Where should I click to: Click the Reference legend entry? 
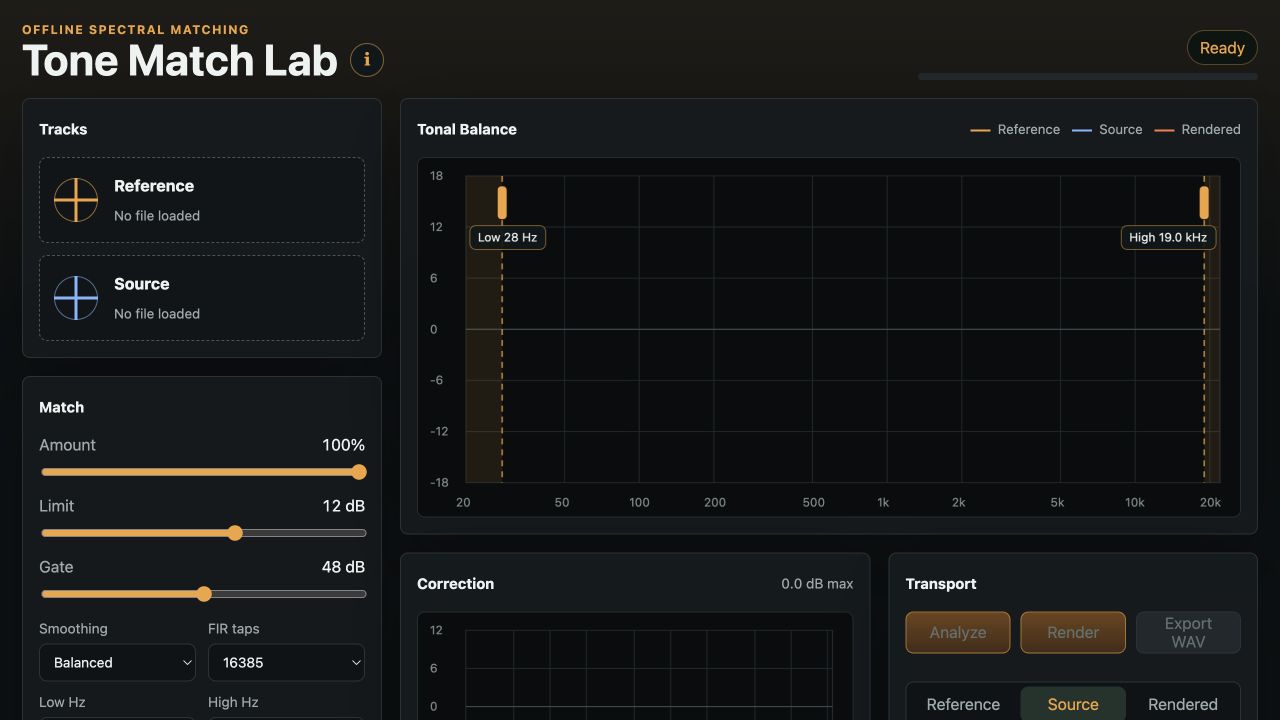[x=1015, y=129]
